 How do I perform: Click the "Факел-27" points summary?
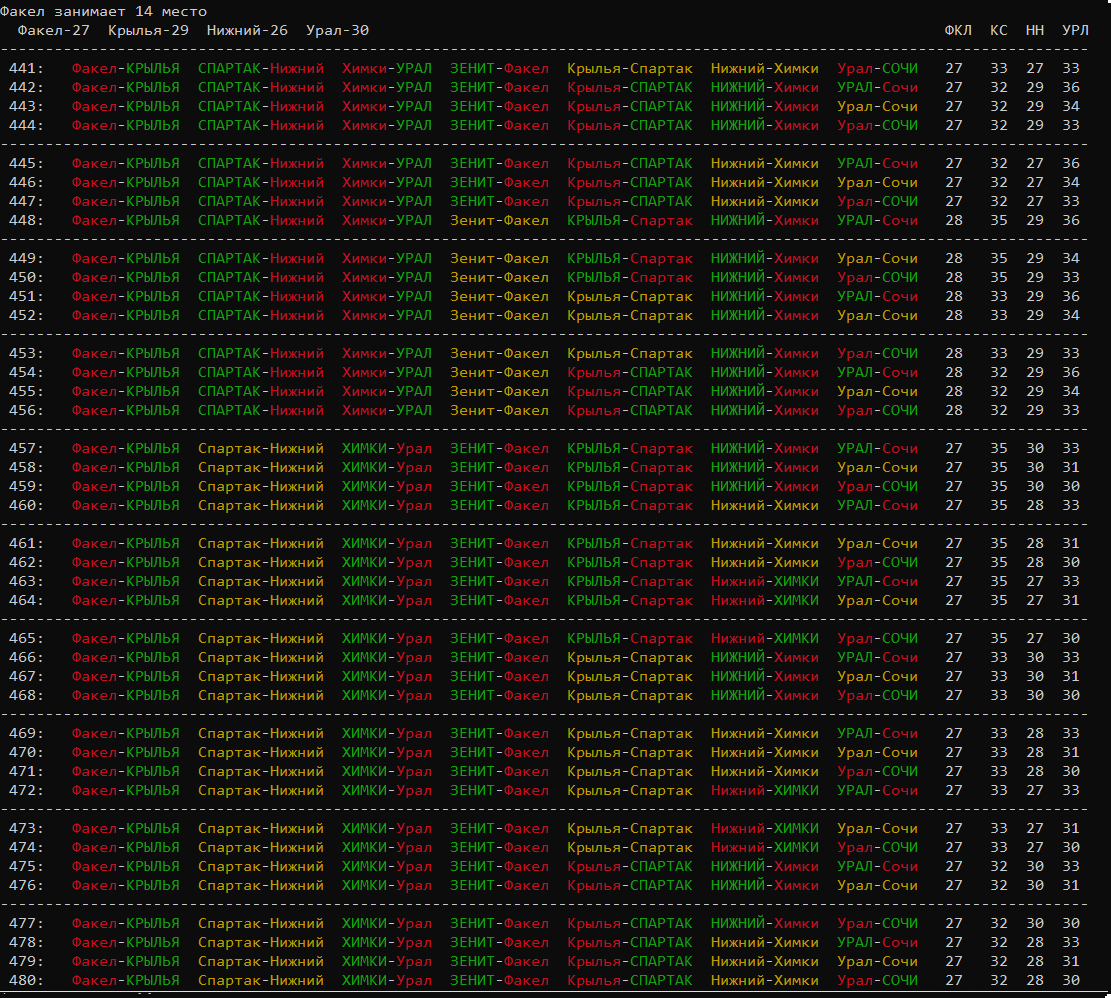[54, 30]
